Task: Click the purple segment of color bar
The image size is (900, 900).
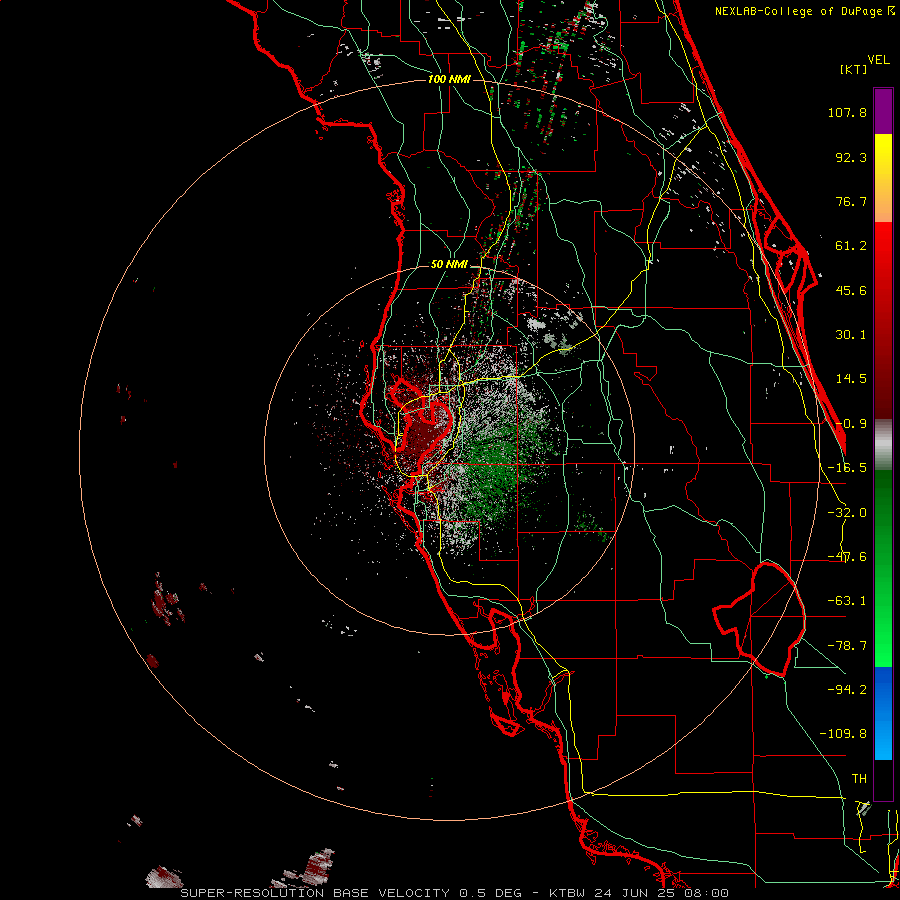Action: tap(883, 111)
